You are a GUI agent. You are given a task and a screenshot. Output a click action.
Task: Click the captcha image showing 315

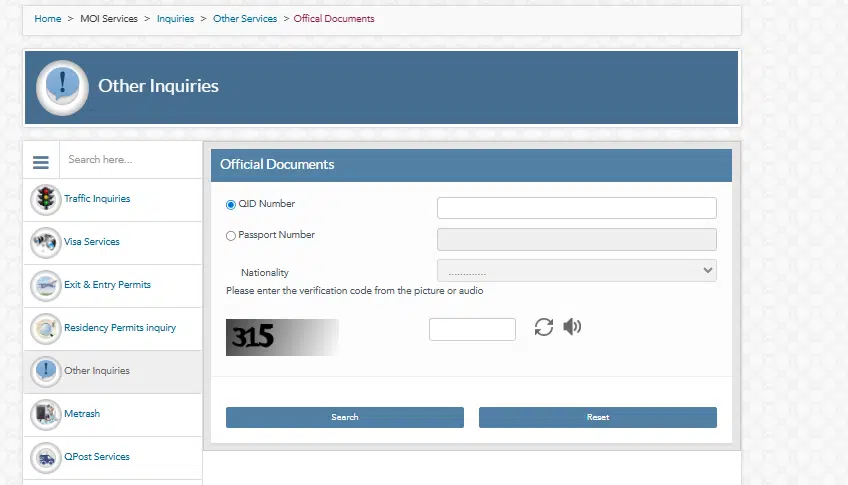point(282,337)
